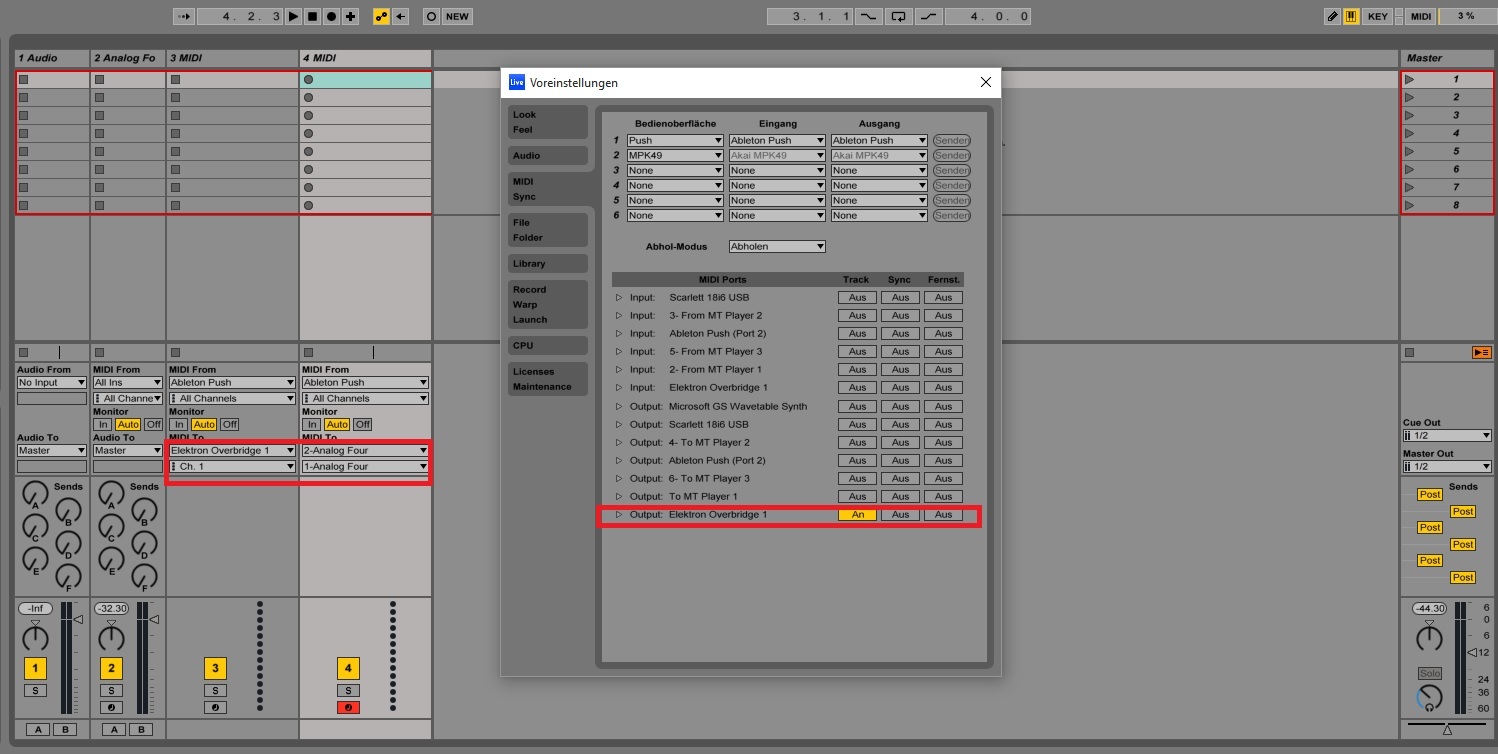The height and width of the screenshot is (754, 1498).
Task: Click the Play button in transport
Action: pyautogui.click(x=293, y=16)
